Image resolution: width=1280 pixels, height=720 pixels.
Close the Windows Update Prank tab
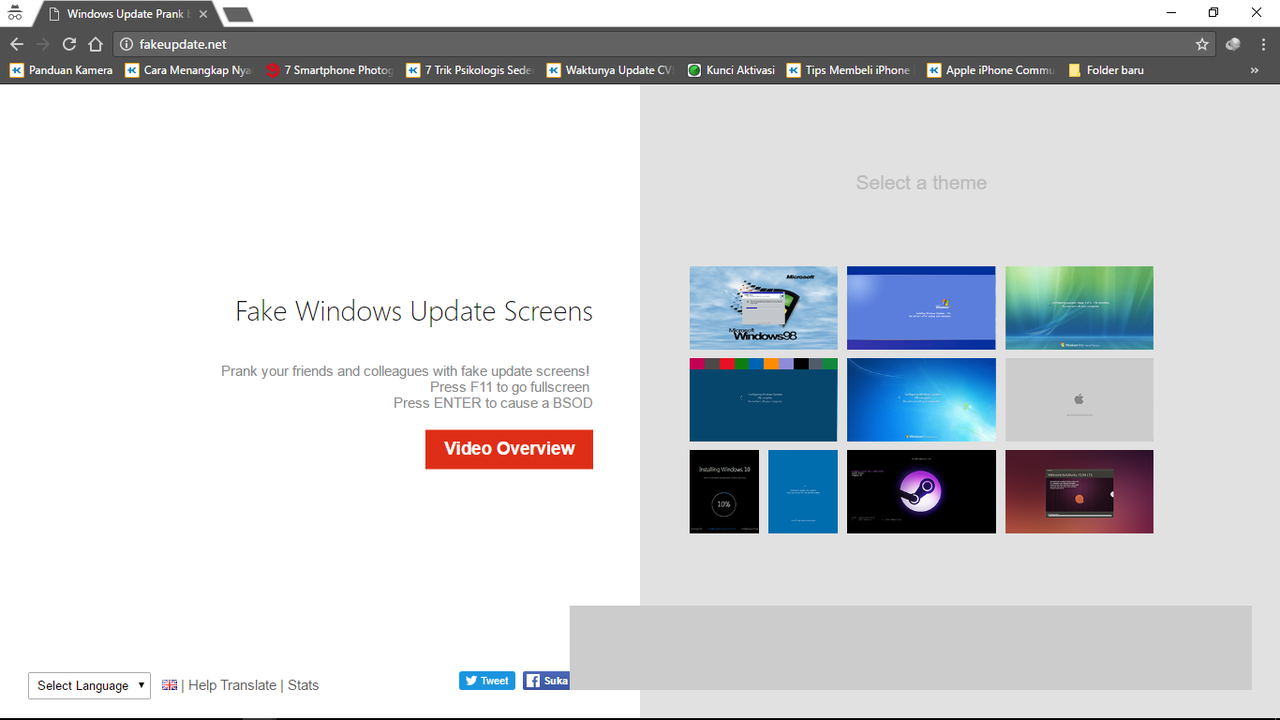pos(204,14)
